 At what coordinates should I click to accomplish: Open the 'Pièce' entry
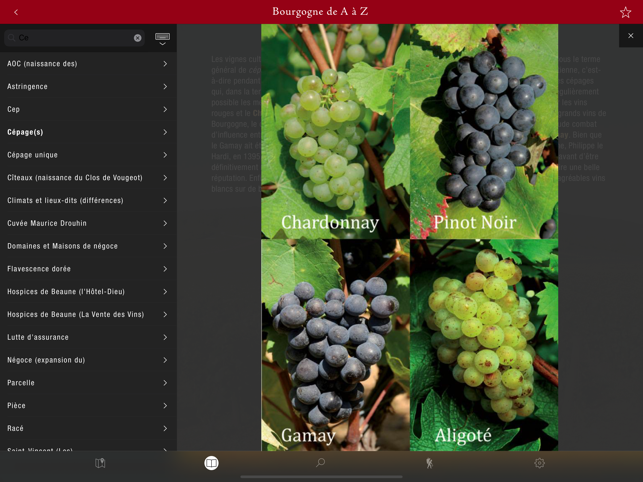pos(88,405)
